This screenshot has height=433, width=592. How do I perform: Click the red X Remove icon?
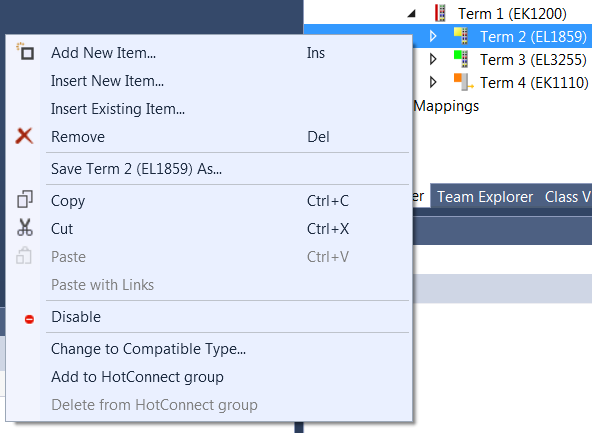tap(25, 136)
